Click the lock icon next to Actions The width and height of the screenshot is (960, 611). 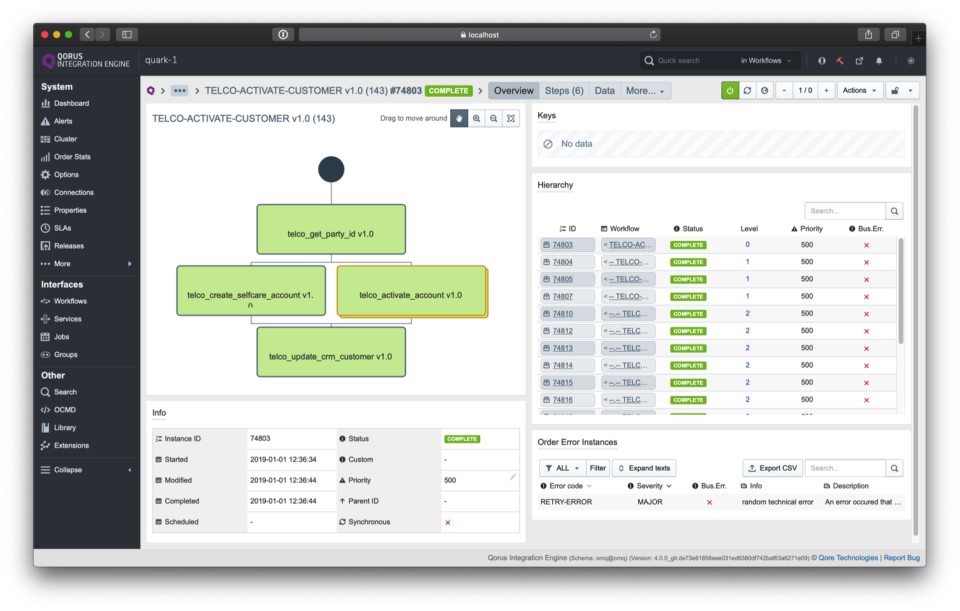tap(896, 90)
